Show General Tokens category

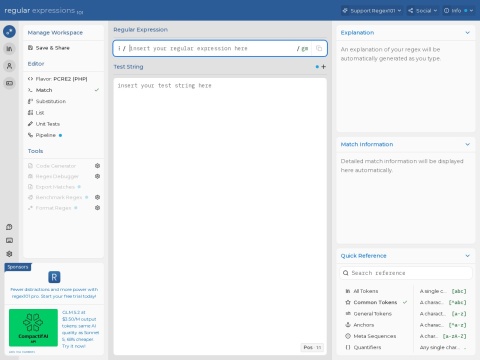coord(376,314)
